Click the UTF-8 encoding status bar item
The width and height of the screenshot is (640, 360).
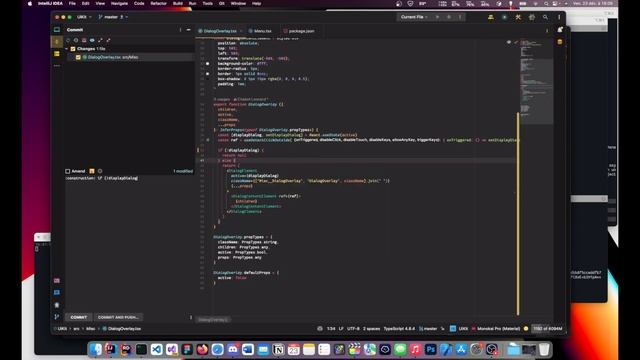[x=353, y=329]
